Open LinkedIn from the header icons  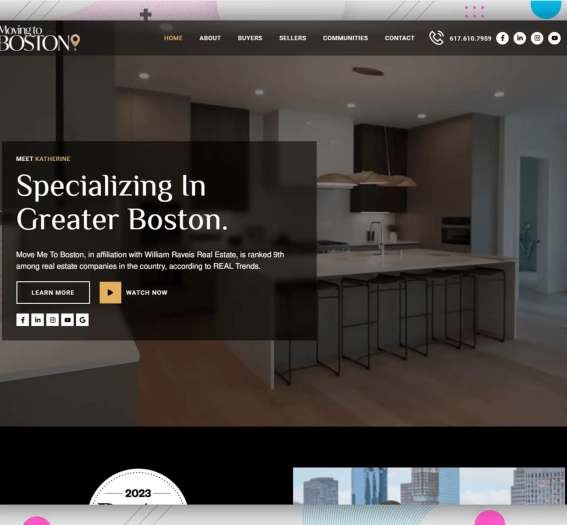(520, 38)
